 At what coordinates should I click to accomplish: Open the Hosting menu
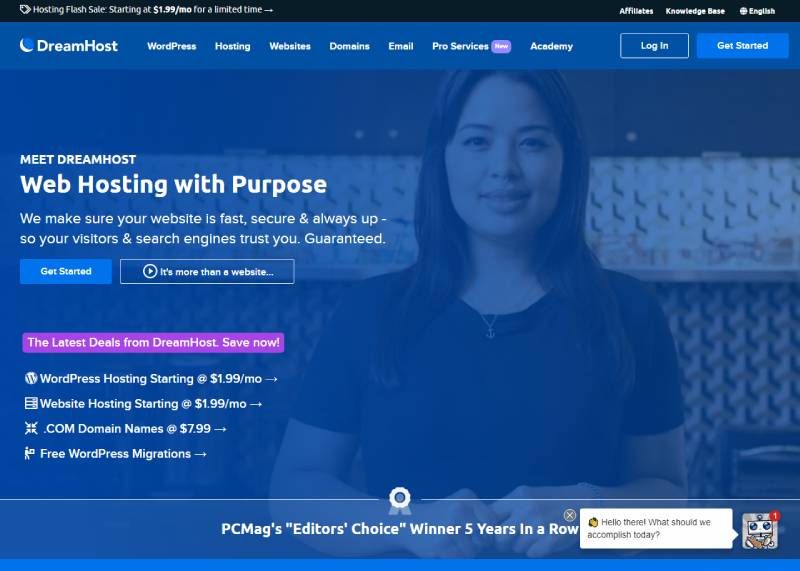tap(233, 46)
